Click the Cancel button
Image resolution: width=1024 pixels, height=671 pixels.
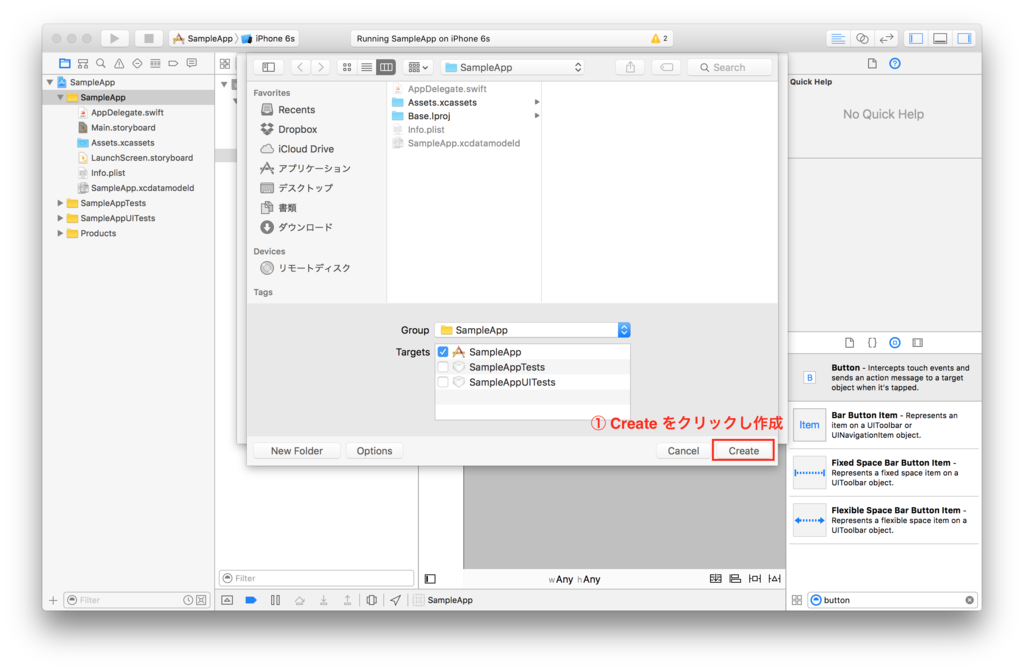[683, 451]
